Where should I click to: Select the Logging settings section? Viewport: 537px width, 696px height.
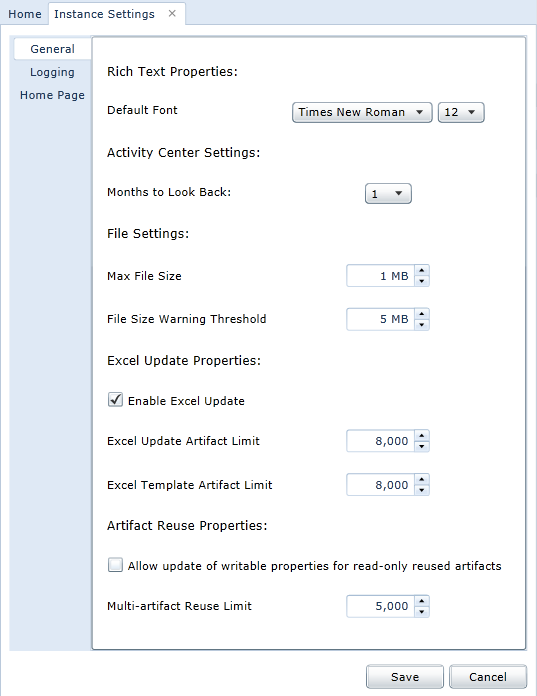click(52, 72)
